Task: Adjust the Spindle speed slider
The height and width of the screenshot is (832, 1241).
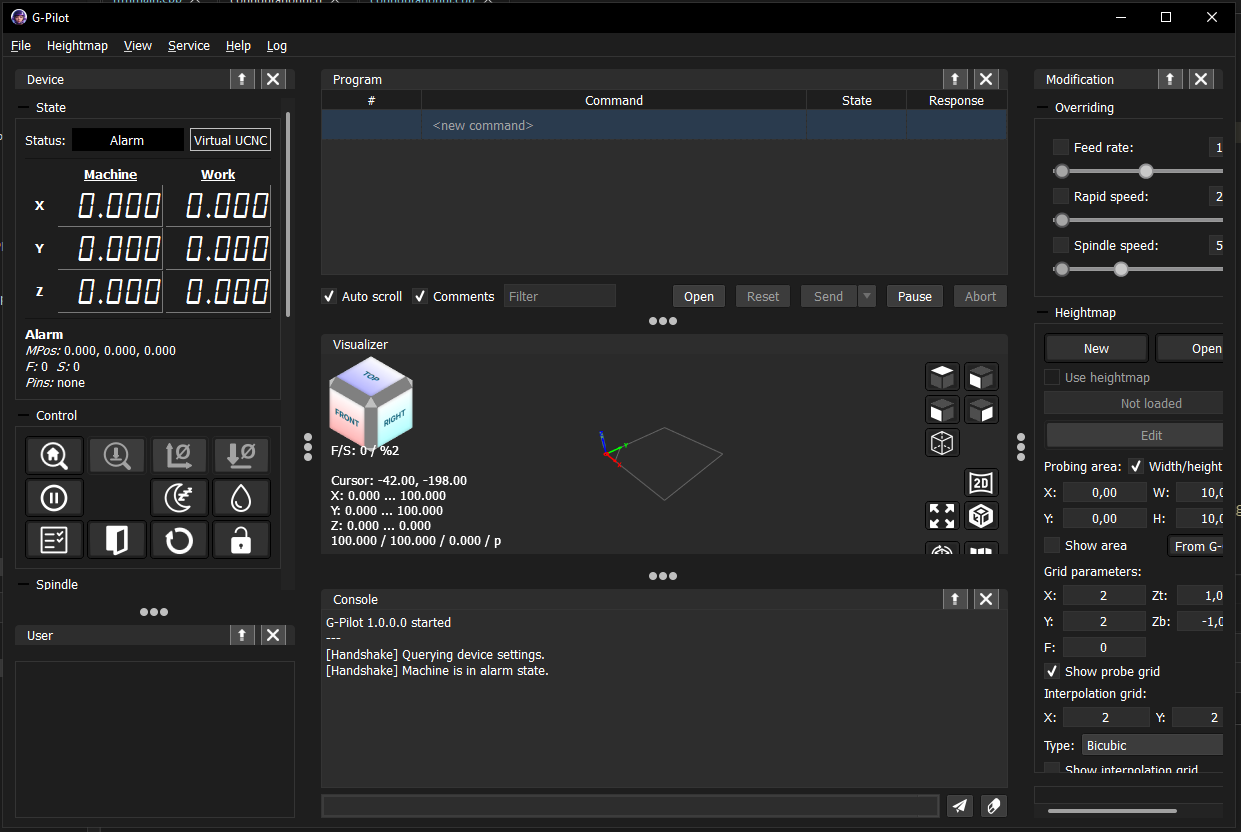Action: pos(1120,268)
